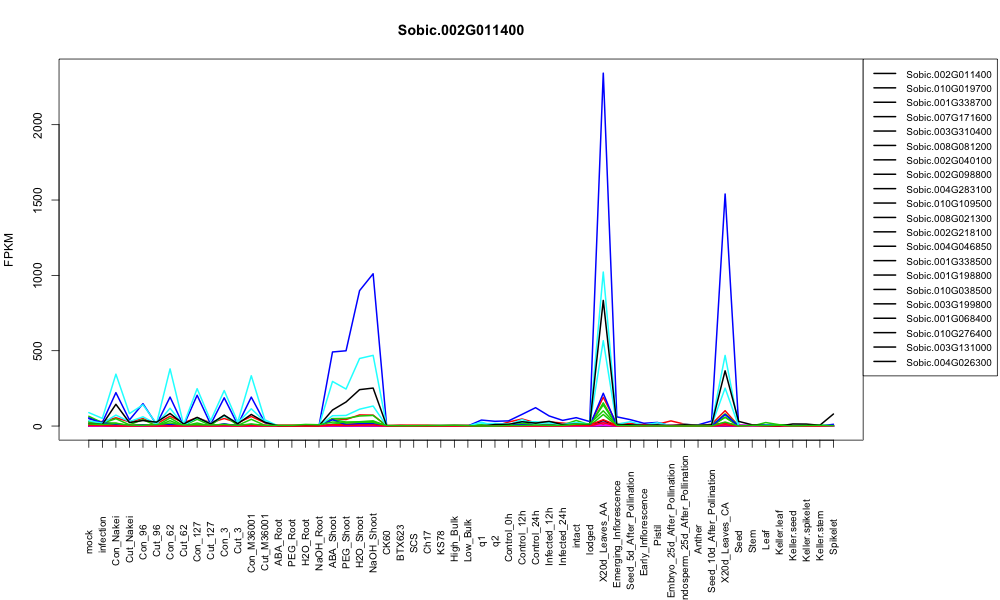Click the 2000 tick on y-axis
Image resolution: width=1000 pixels, height=600 pixels.
[x=38, y=125]
